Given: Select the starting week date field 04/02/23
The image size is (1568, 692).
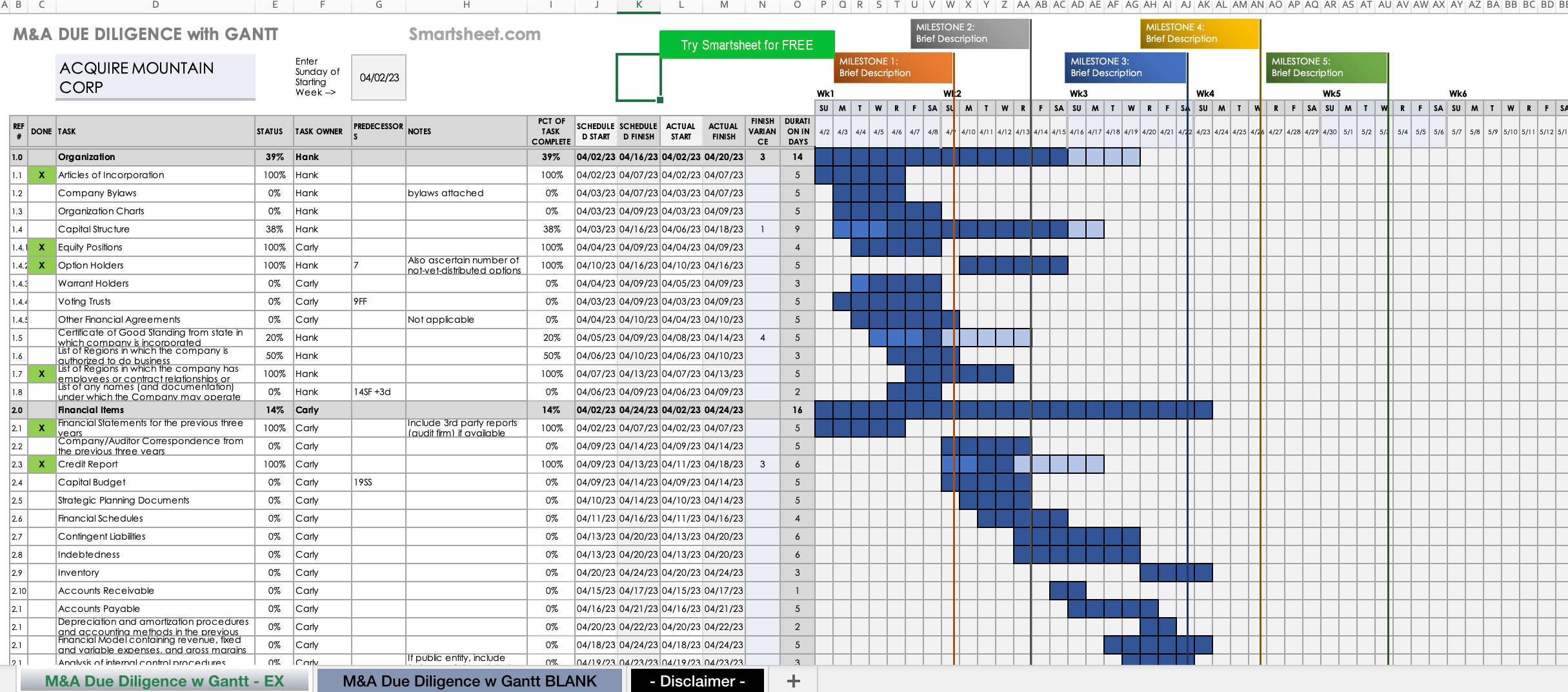Looking at the screenshot, I should [379, 77].
